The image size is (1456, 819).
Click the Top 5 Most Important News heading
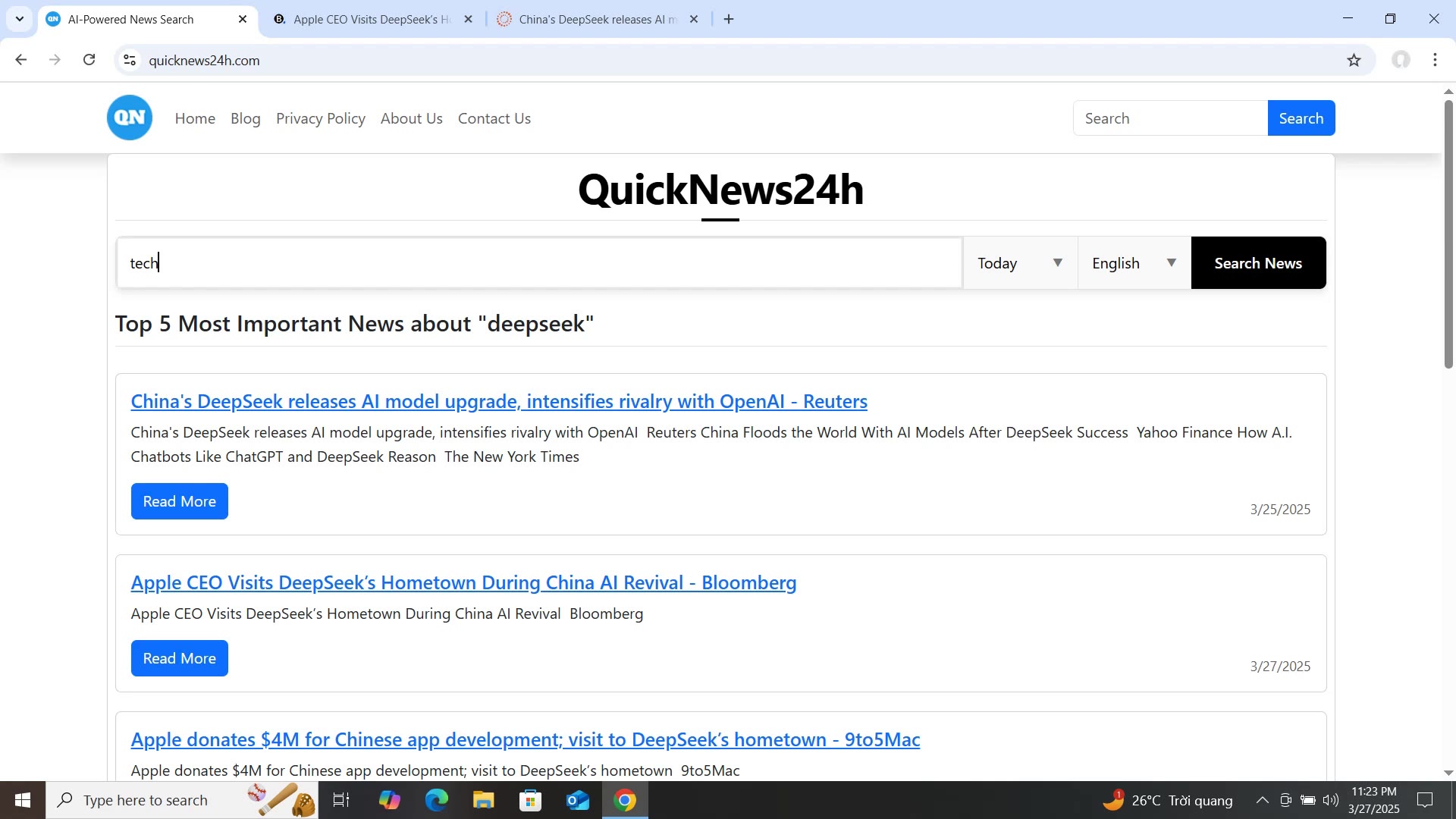[354, 324]
